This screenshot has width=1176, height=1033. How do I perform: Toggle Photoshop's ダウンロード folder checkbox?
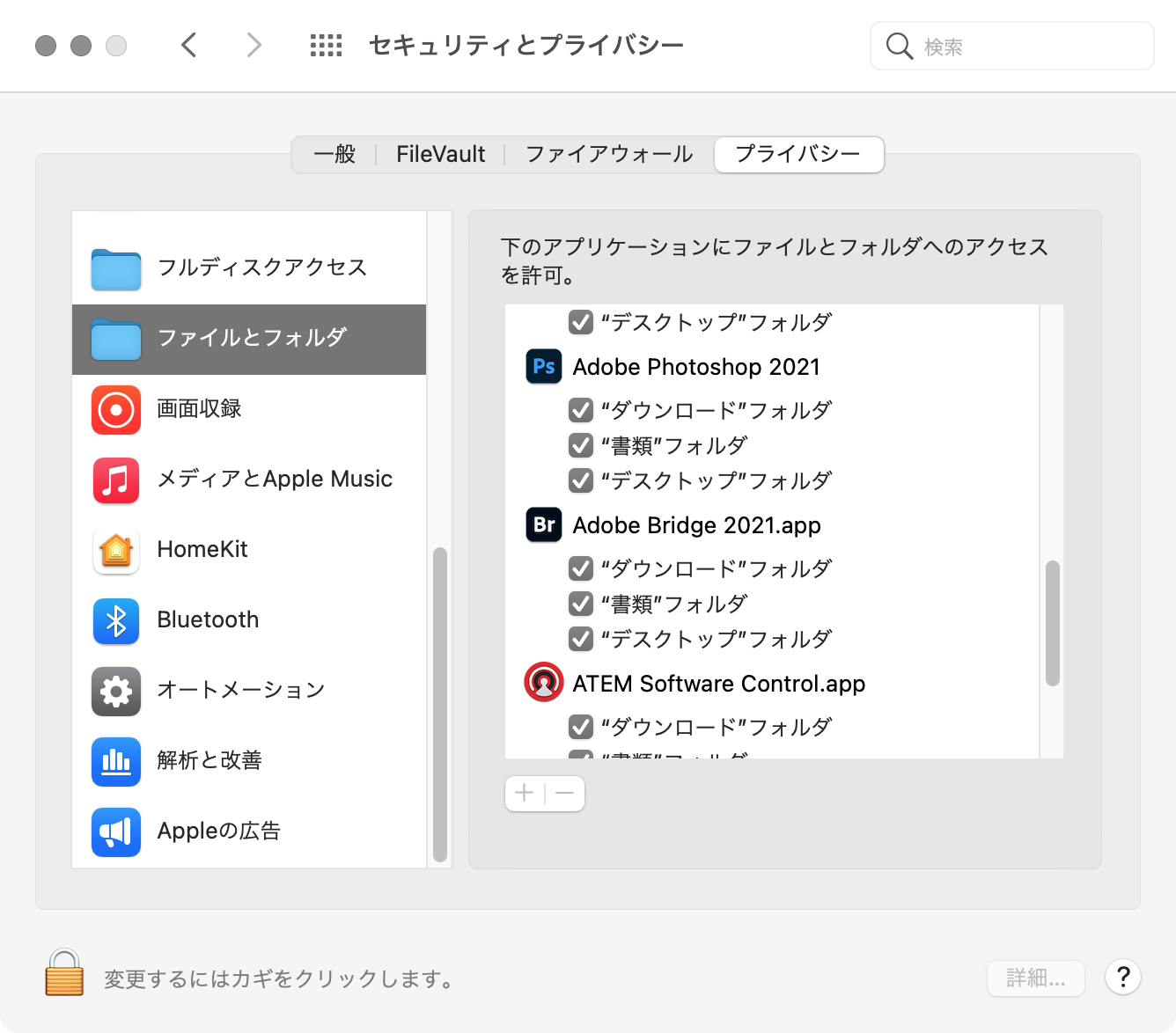click(x=581, y=410)
